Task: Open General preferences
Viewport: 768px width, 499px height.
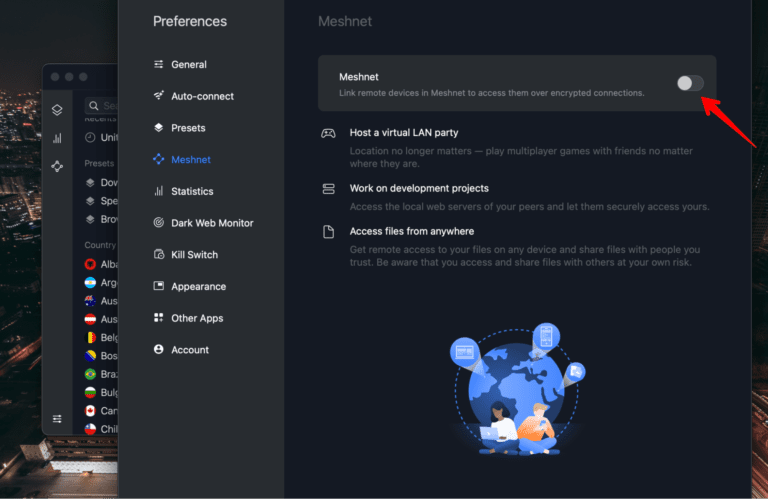Action: 188,65
